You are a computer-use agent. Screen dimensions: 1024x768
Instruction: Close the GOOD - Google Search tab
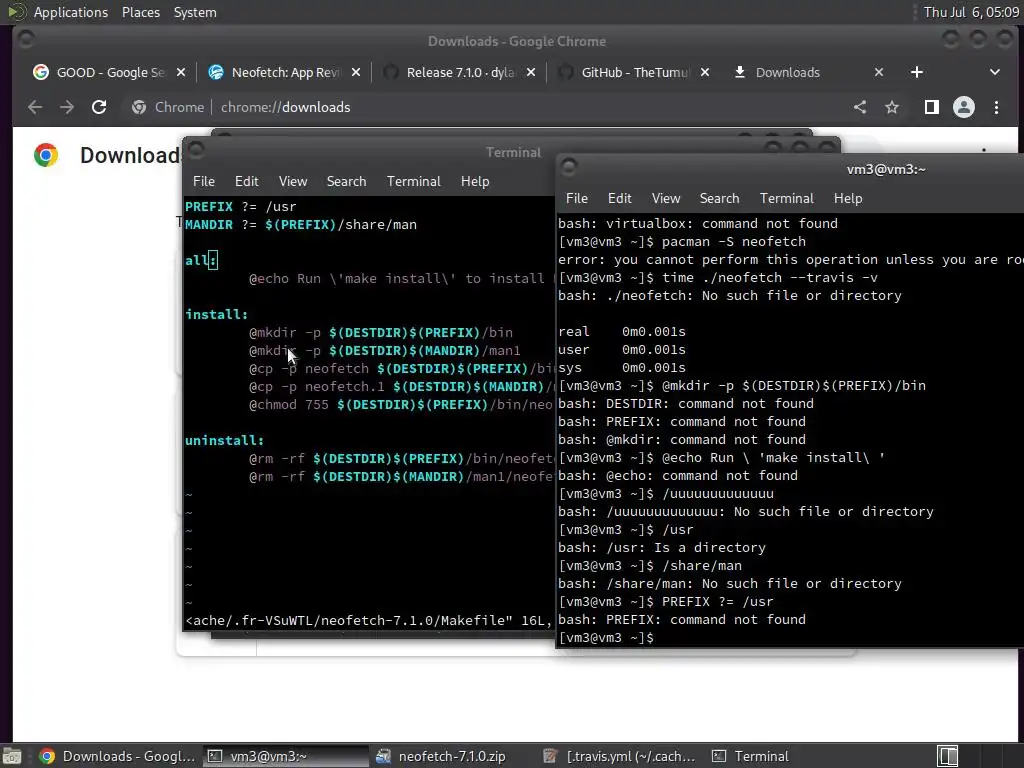(x=181, y=72)
